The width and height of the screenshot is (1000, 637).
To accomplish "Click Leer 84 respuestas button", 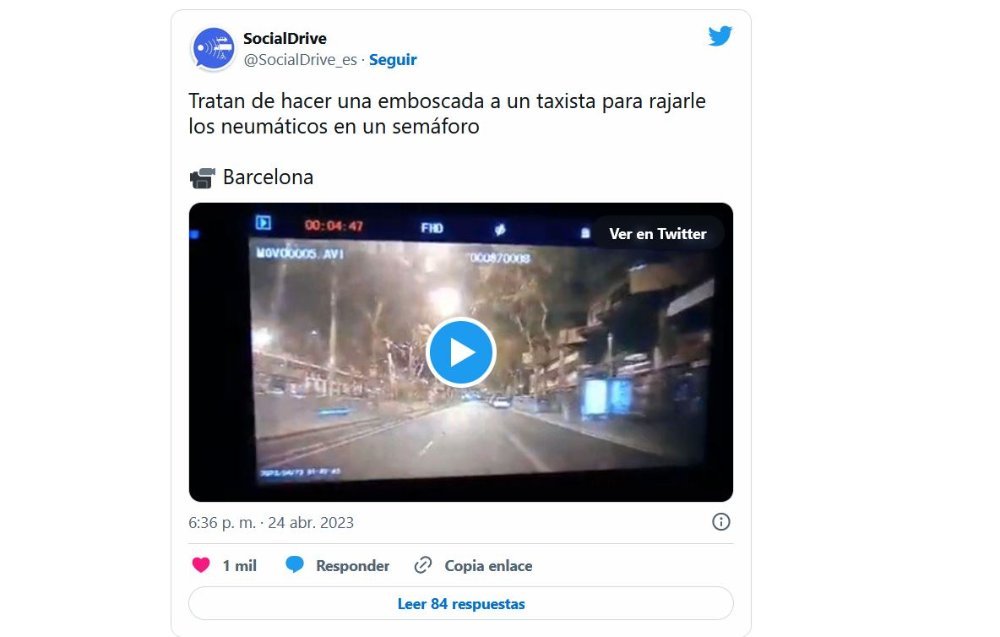I will 460,603.
